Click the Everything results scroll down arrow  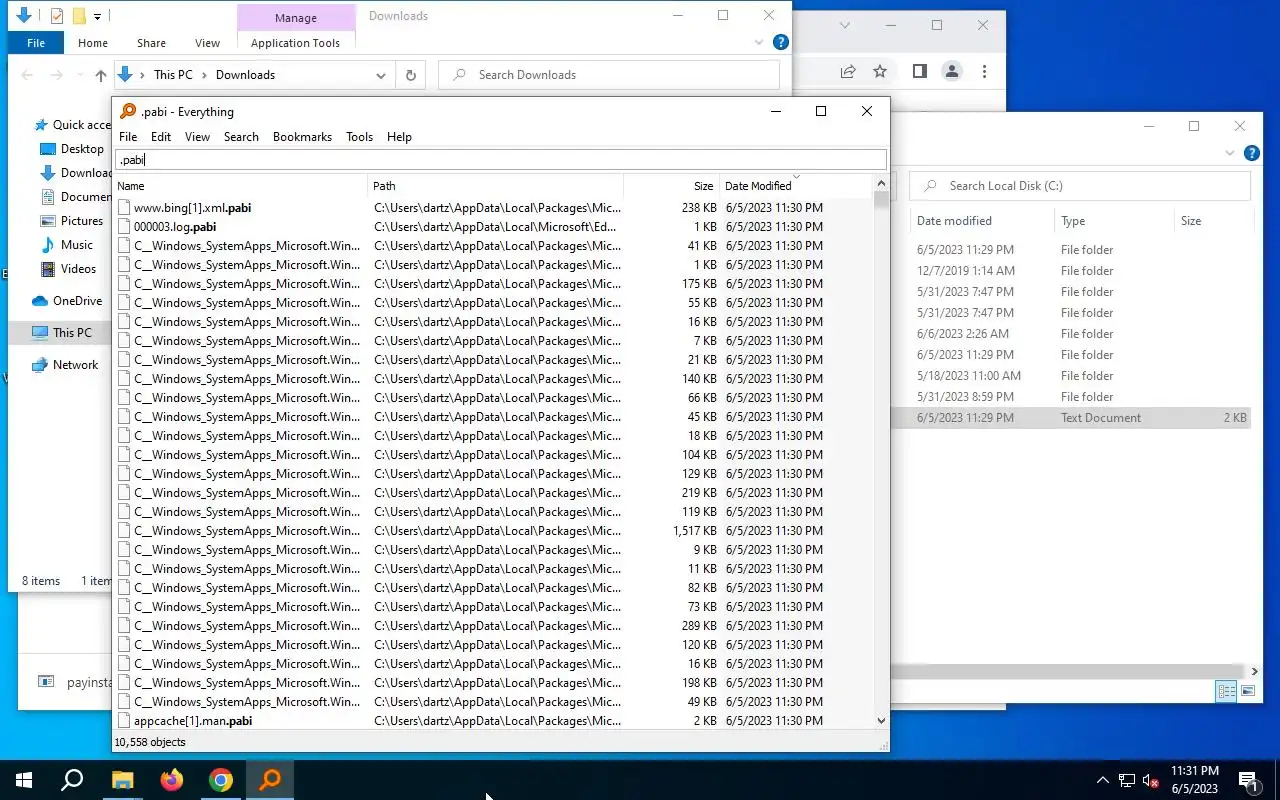[x=881, y=720]
